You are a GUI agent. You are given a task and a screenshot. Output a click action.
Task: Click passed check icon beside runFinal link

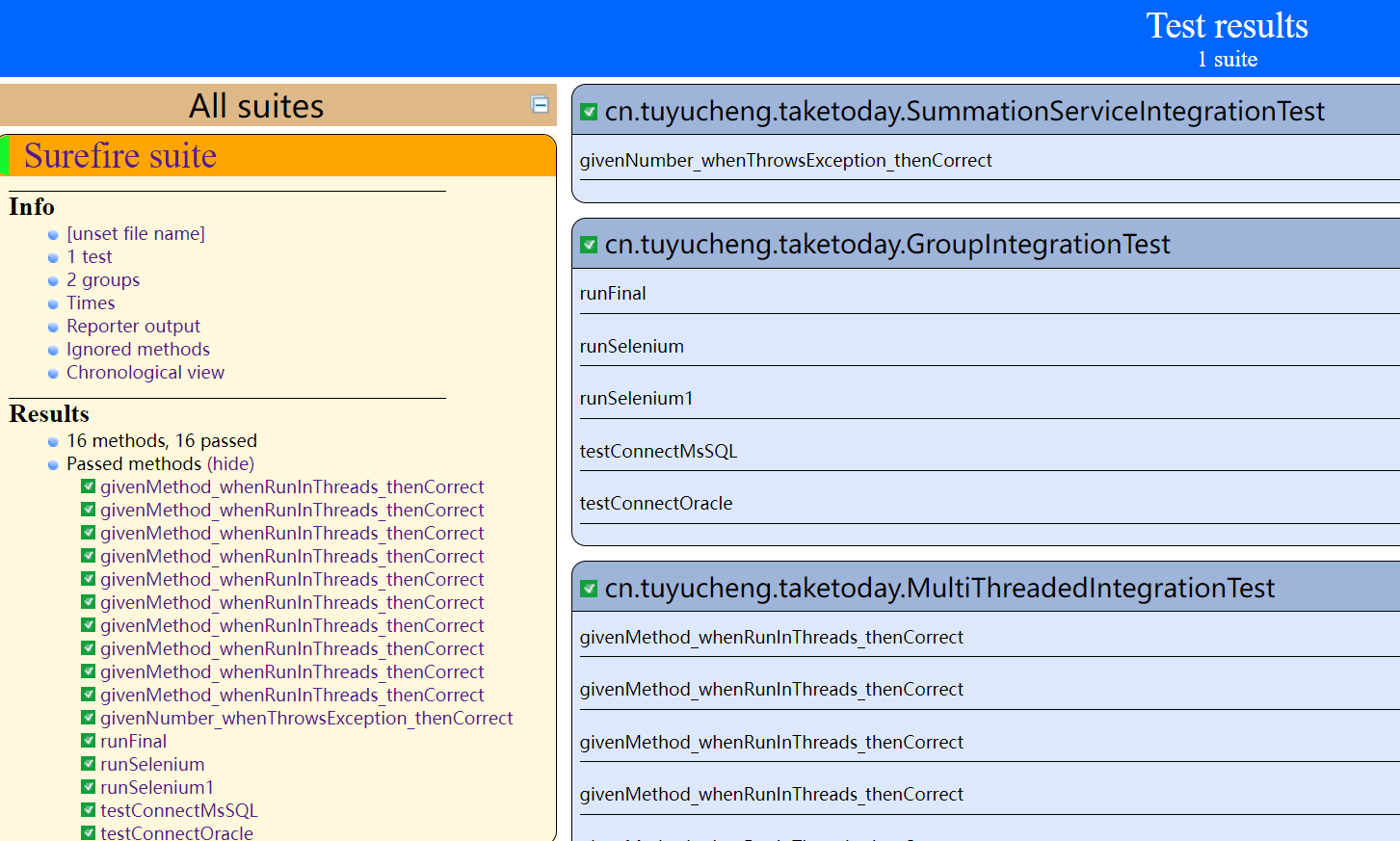[x=88, y=741]
